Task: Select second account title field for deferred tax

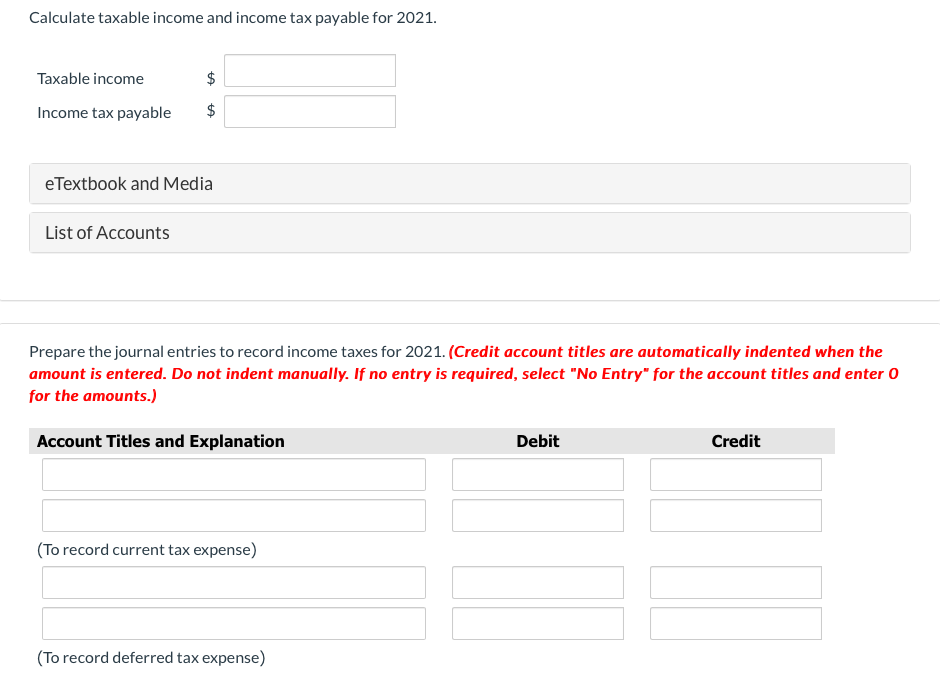Action: [x=234, y=623]
